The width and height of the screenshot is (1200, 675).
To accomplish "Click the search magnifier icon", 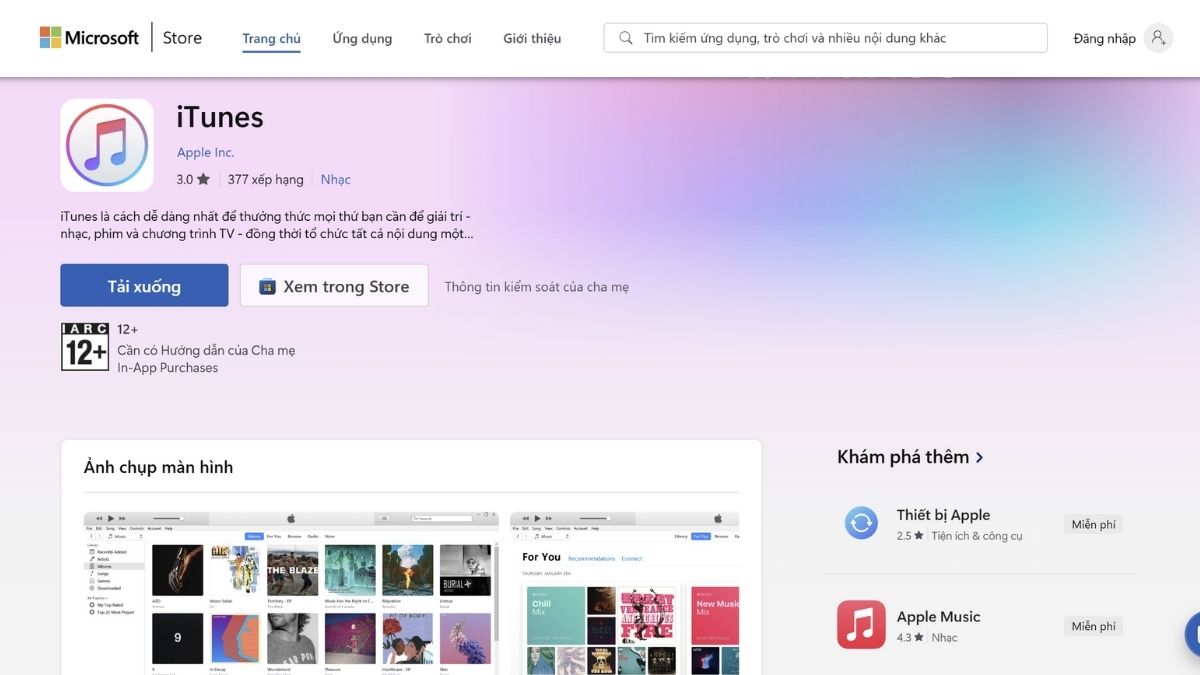I will pyautogui.click(x=626, y=38).
